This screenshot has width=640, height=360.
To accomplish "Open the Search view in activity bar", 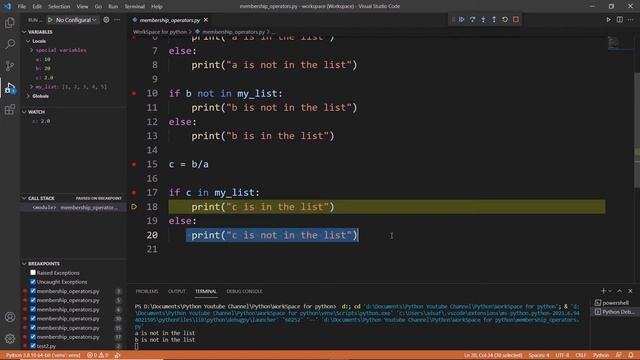I will coord(10,44).
